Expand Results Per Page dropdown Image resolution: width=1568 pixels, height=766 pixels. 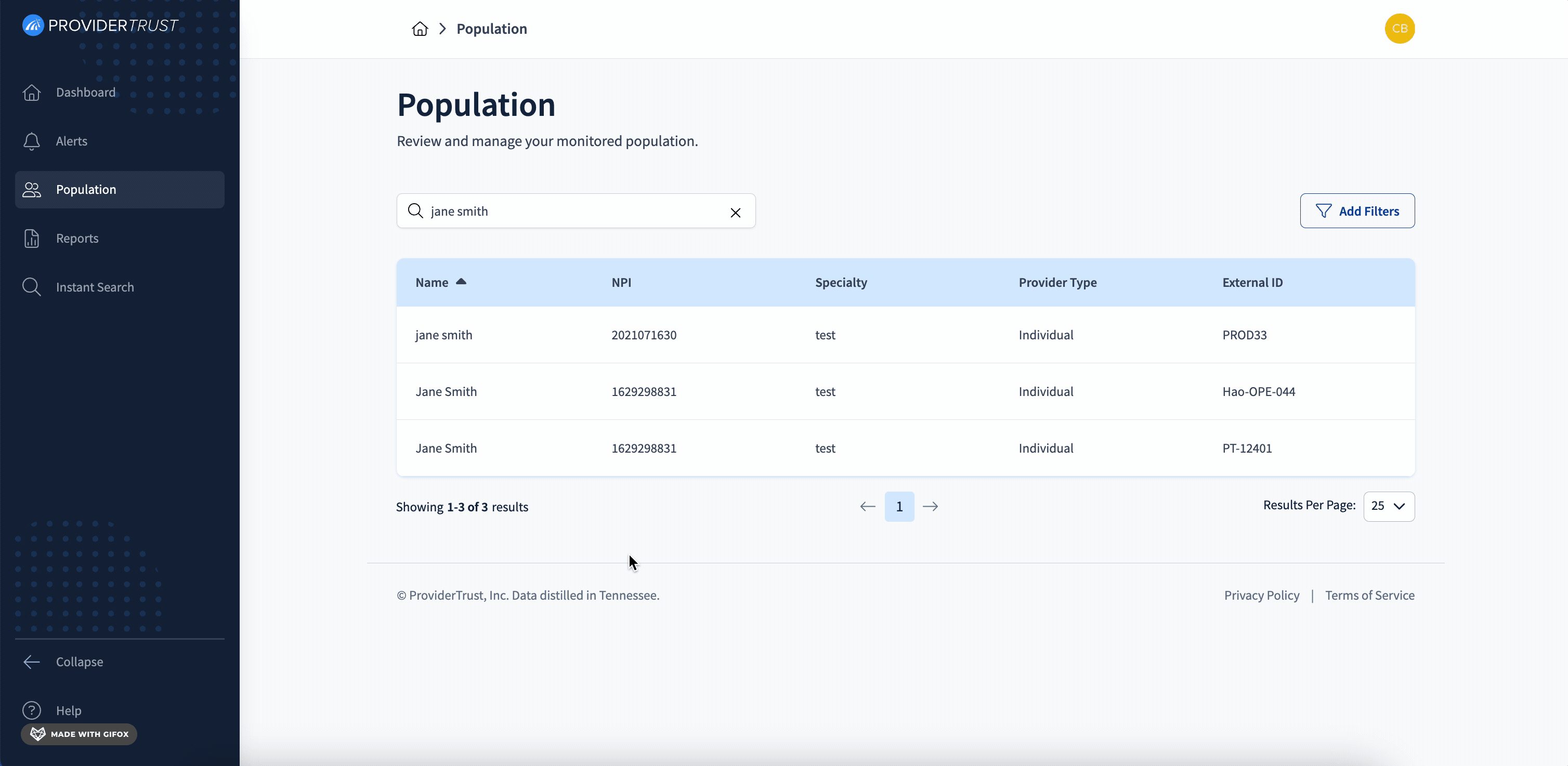[1389, 506]
